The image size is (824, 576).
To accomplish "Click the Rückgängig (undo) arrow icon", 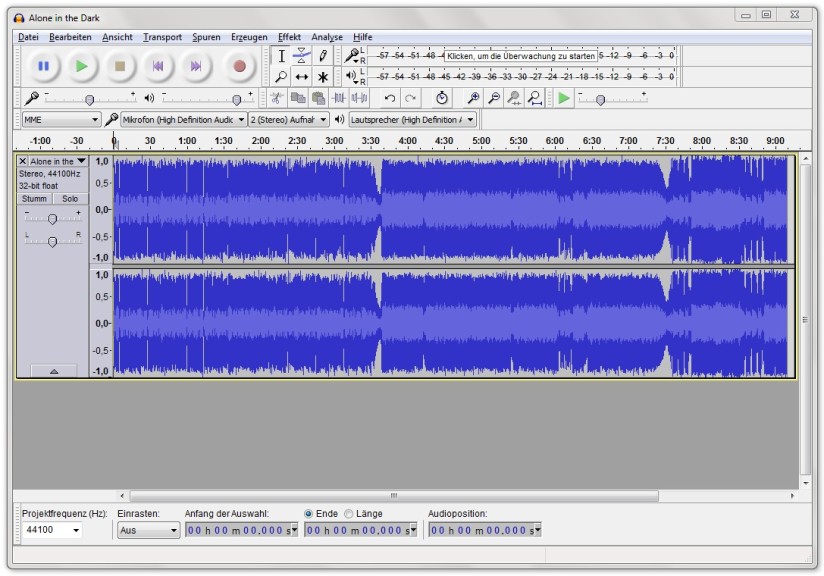I will [x=390, y=97].
